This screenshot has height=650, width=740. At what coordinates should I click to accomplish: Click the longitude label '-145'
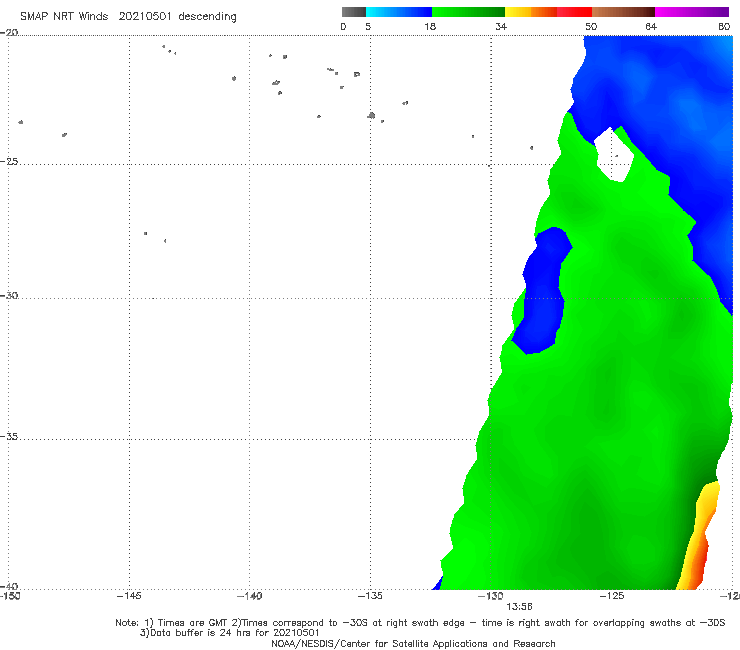coord(129,596)
